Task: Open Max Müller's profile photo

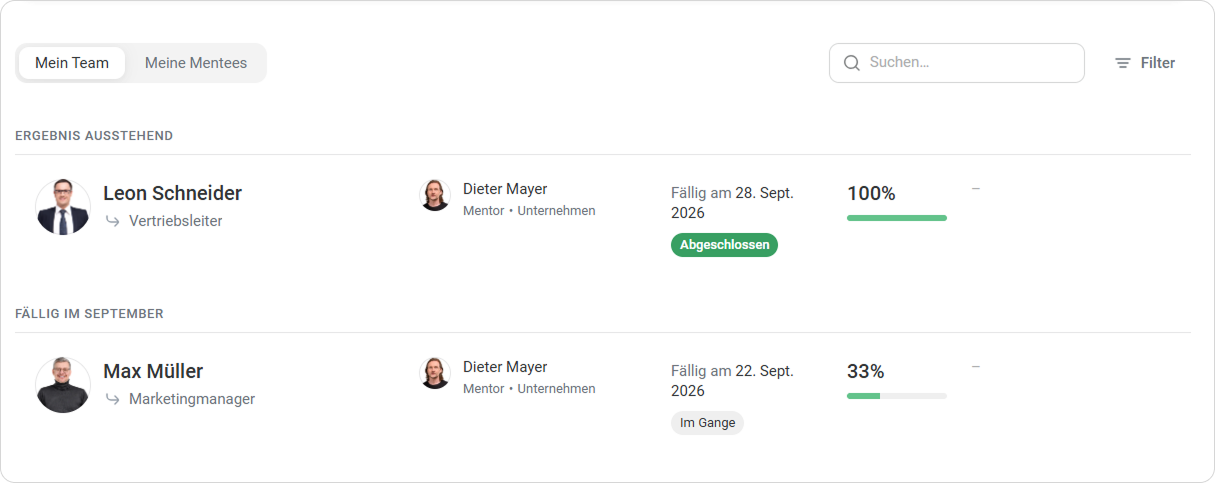Action: click(x=63, y=385)
